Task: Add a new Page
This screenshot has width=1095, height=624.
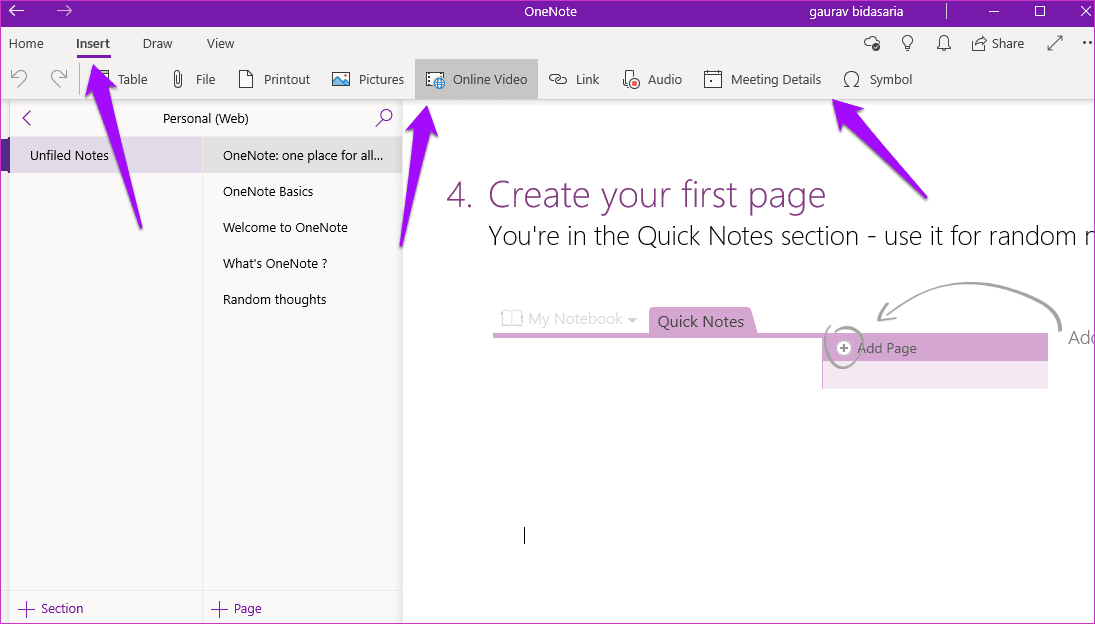Action: [x=236, y=609]
